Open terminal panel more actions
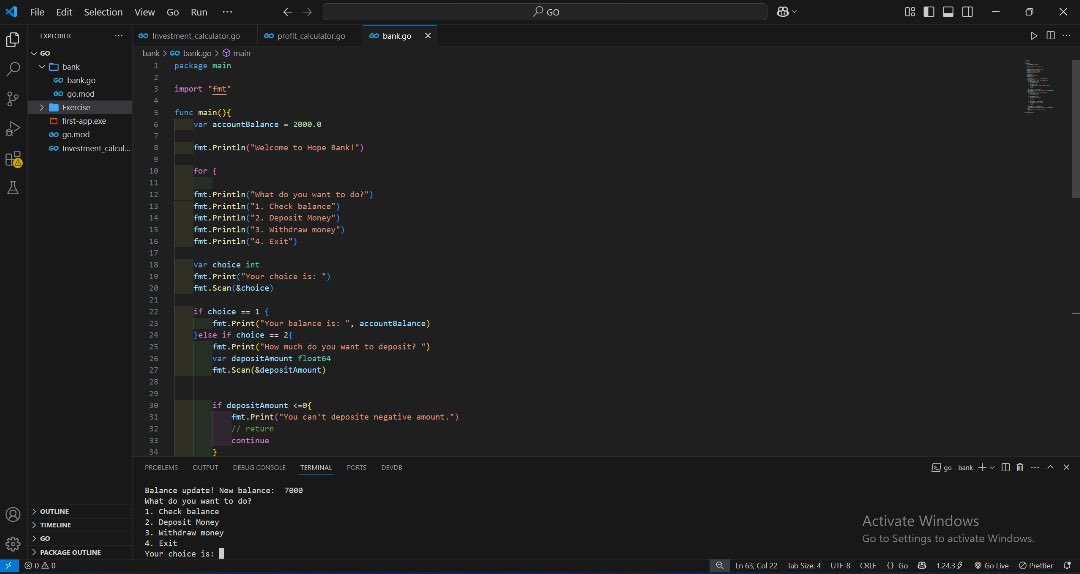Viewport: 1080px width, 574px height. 1035,467
